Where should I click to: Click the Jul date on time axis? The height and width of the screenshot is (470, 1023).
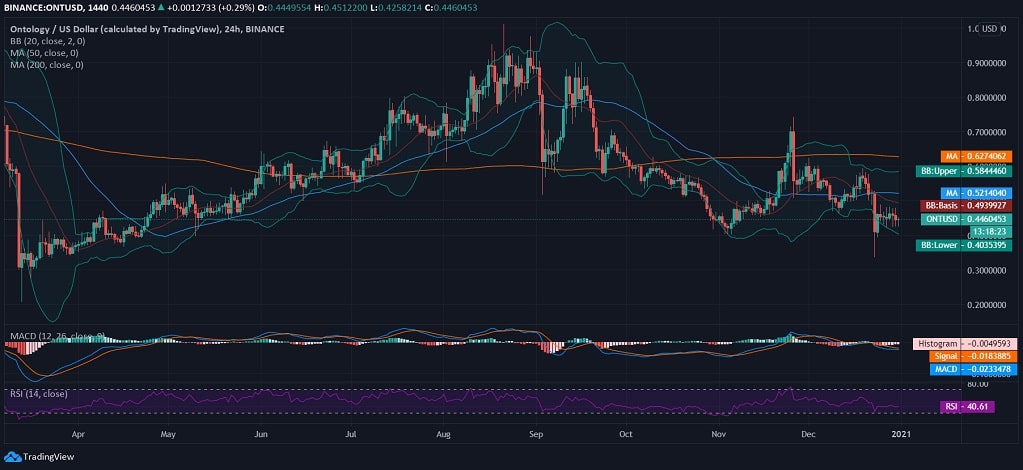point(351,433)
